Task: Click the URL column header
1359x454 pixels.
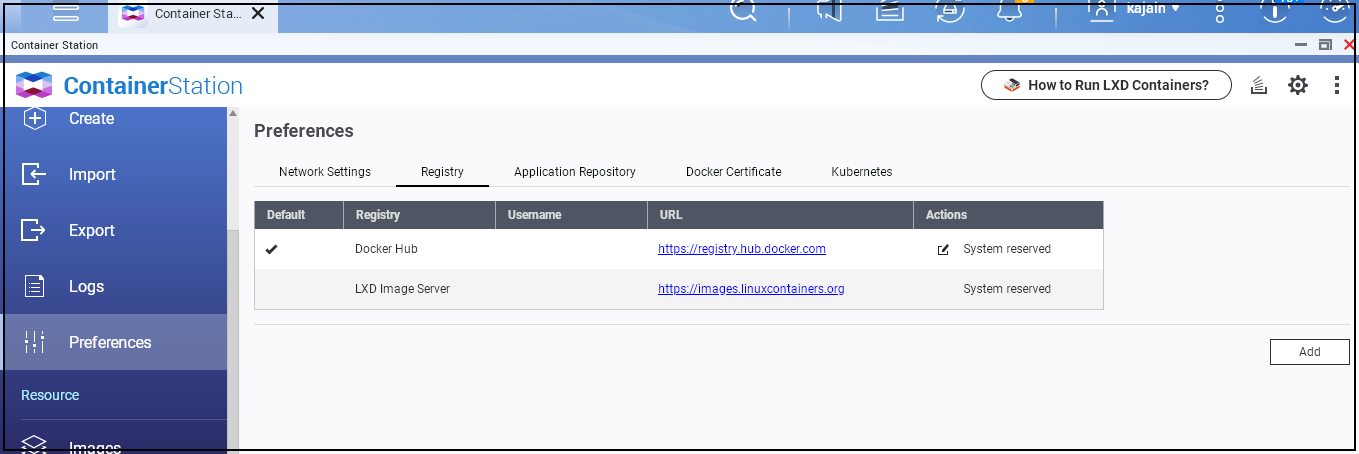Action: [780, 215]
